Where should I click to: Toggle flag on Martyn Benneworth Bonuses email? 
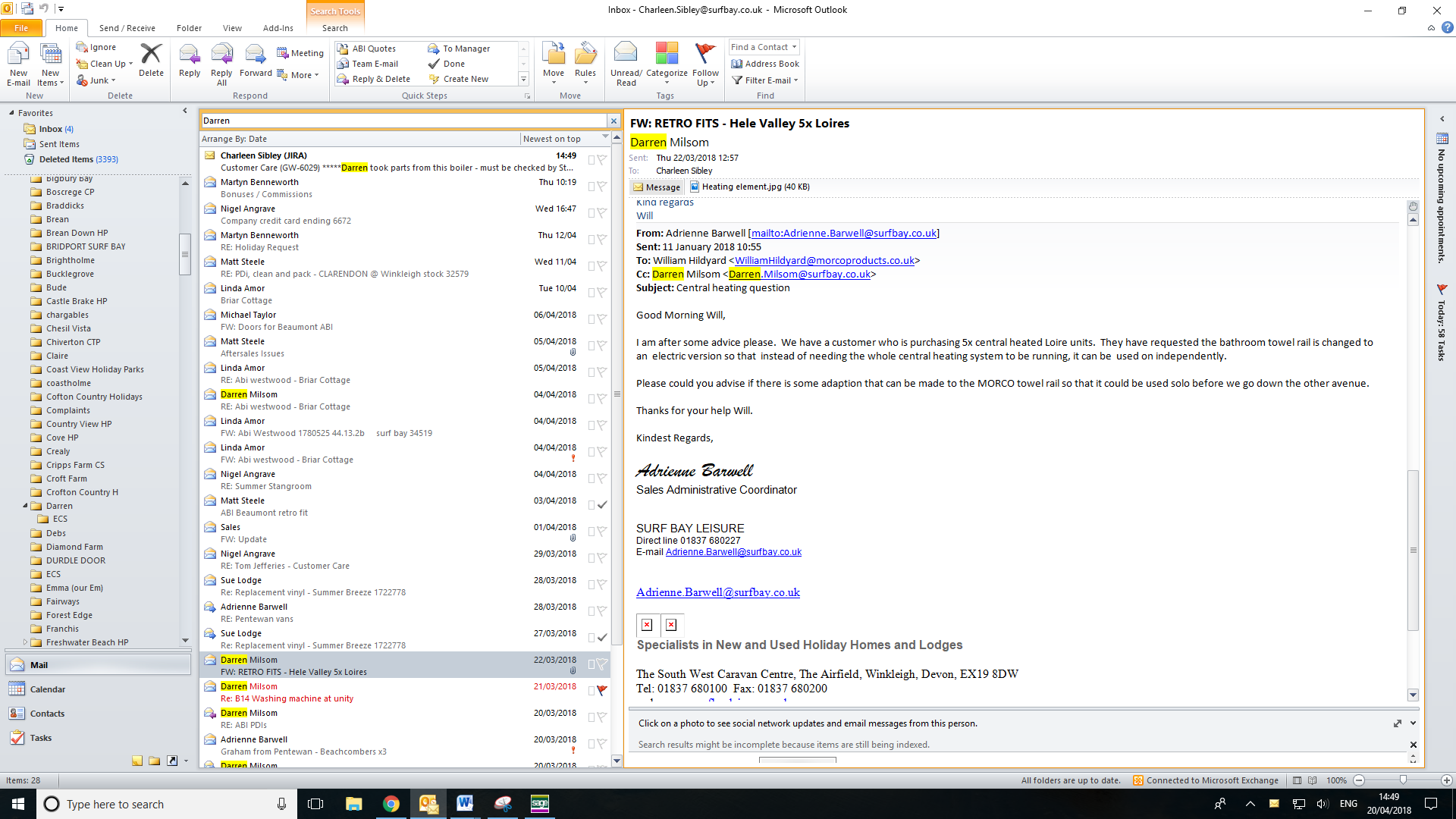[602, 187]
